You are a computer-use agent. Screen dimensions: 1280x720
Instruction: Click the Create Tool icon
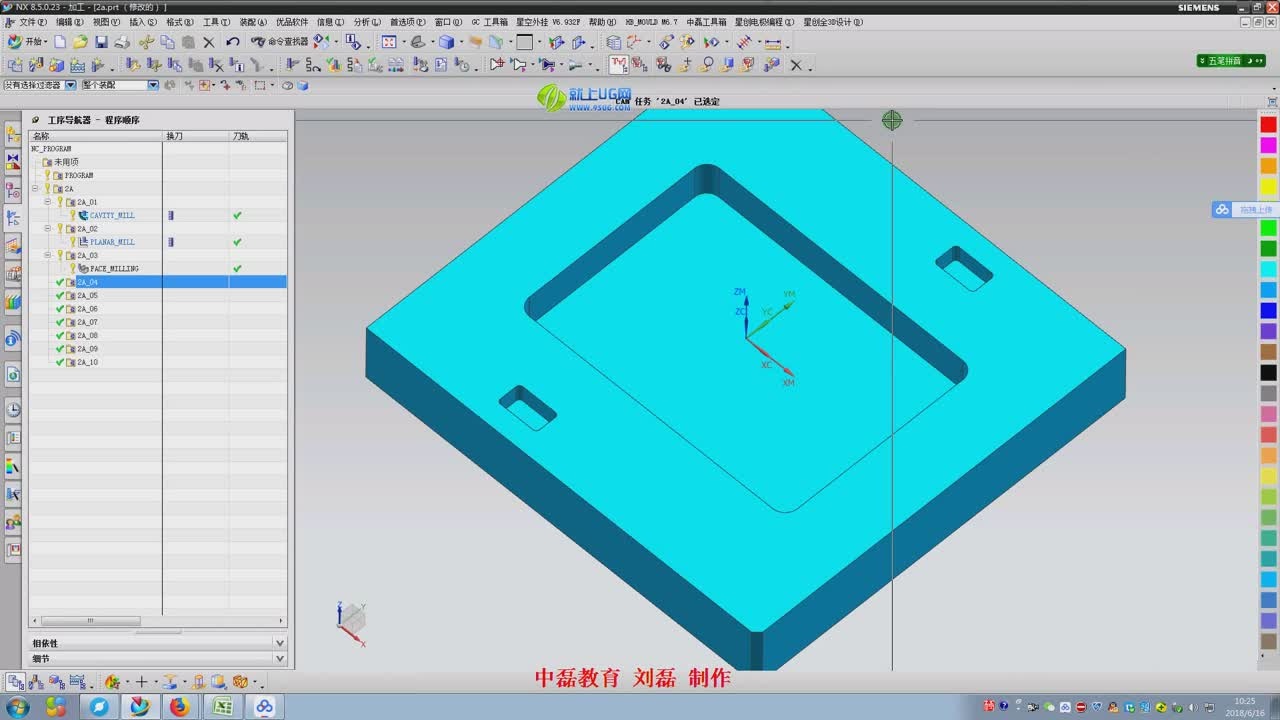(x=35, y=64)
